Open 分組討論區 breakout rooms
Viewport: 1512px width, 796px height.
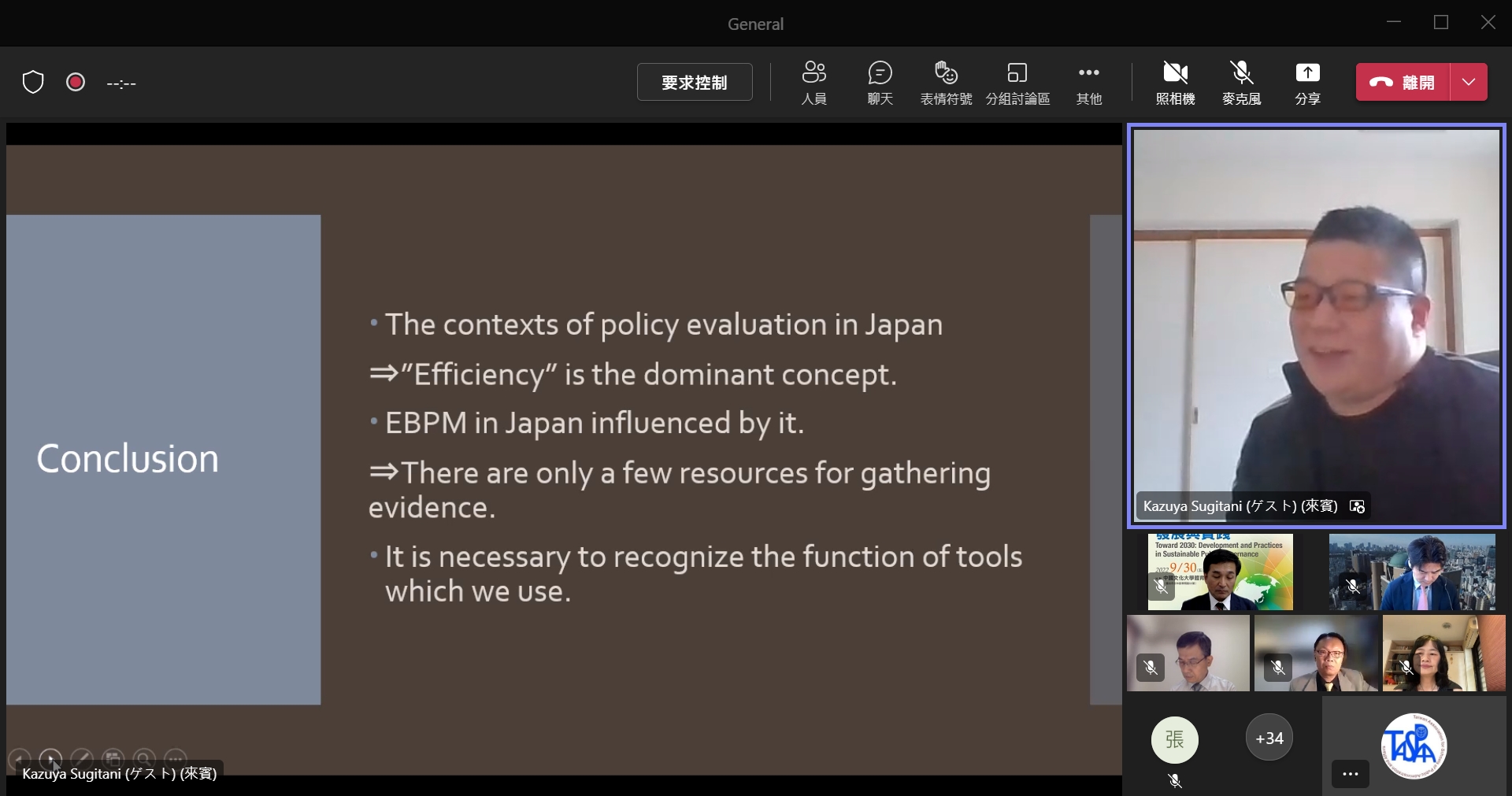1017,83
